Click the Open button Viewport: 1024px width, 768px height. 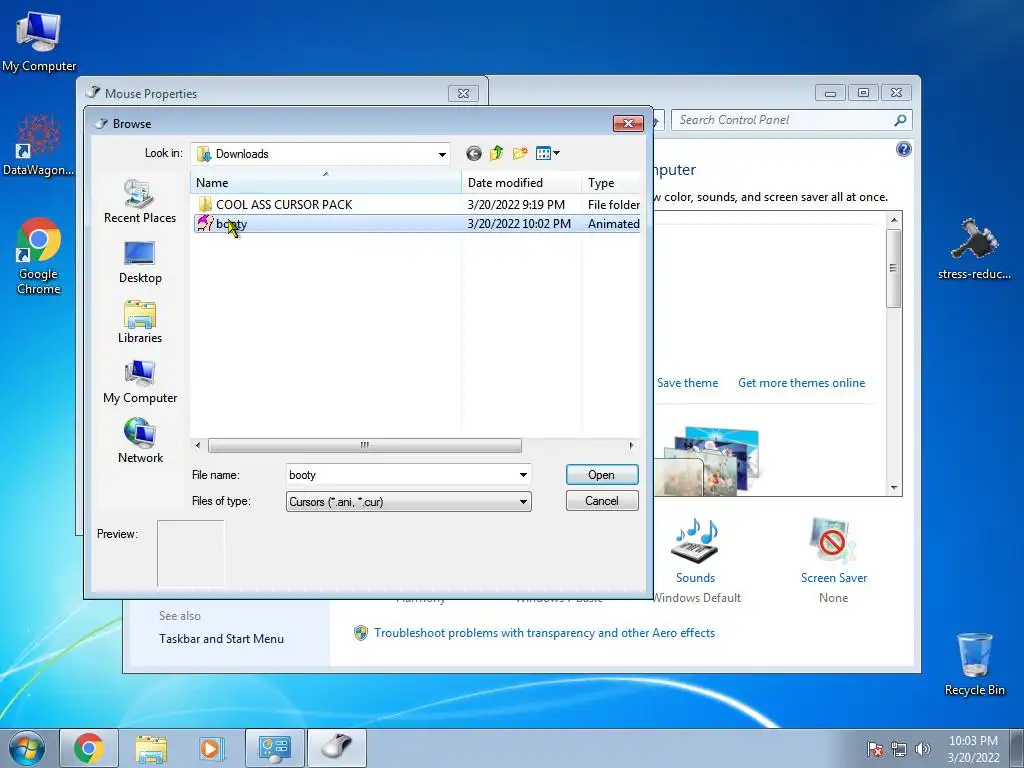(601, 475)
